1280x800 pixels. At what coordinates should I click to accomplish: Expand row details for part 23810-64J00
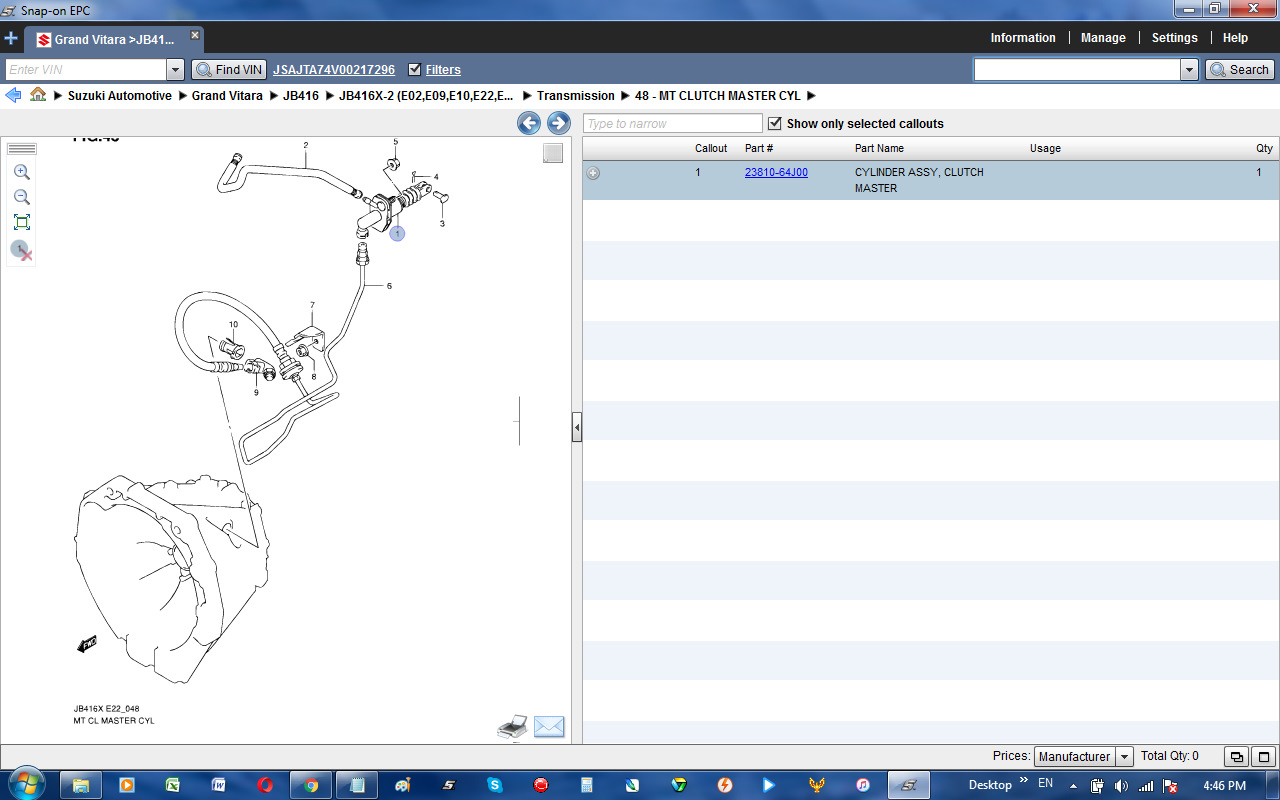coord(593,173)
